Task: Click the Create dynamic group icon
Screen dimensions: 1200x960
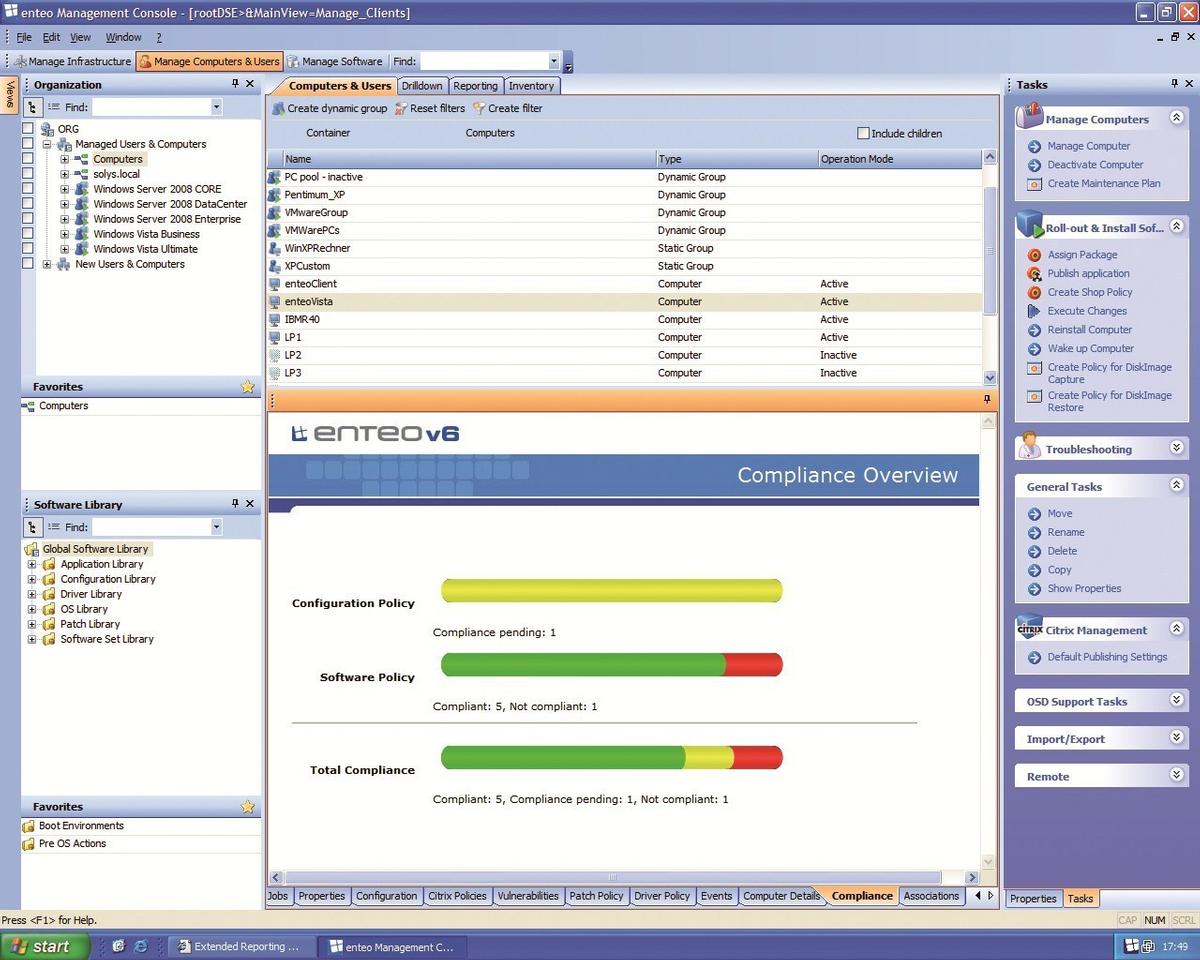Action: (278, 109)
